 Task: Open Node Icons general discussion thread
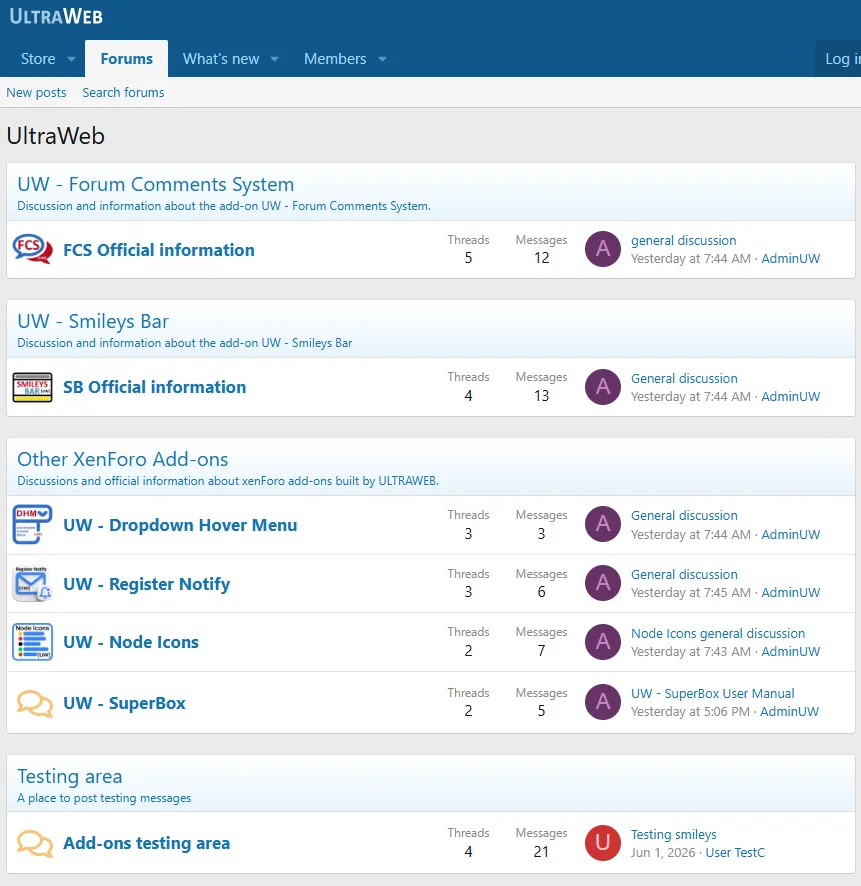tap(718, 633)
